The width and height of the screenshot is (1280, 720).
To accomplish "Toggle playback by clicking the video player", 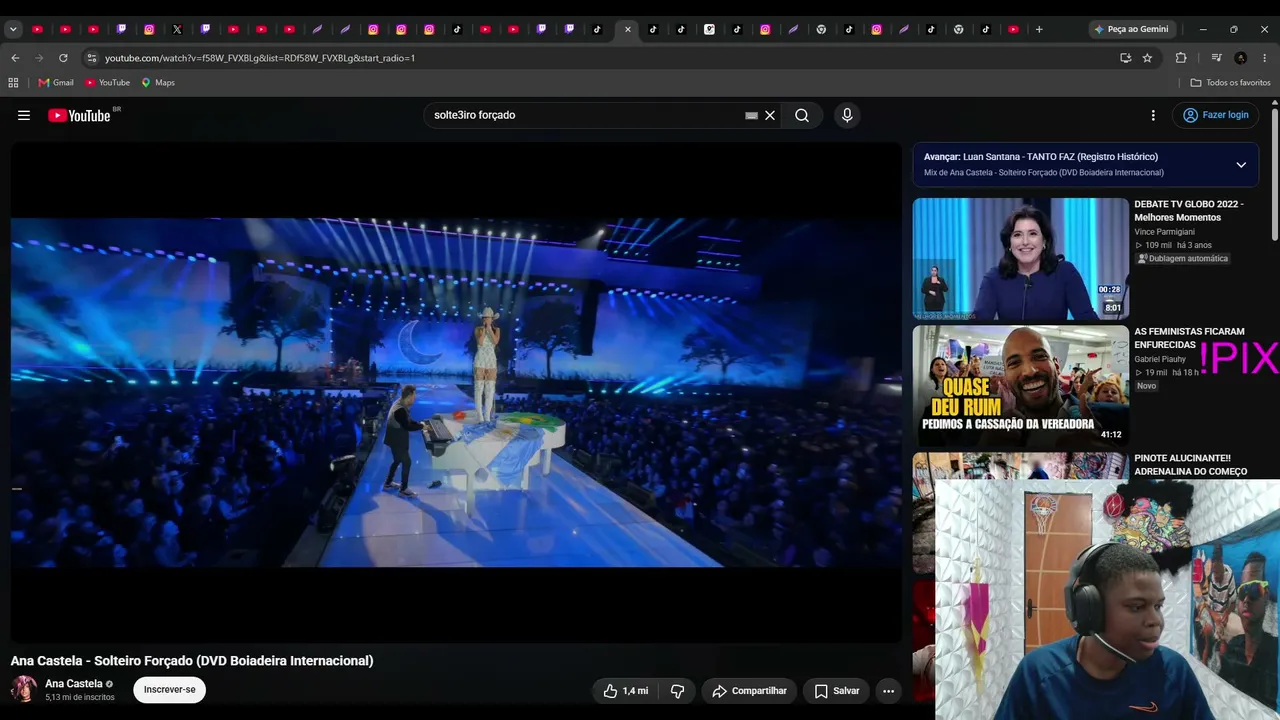I will pos(456,392).
